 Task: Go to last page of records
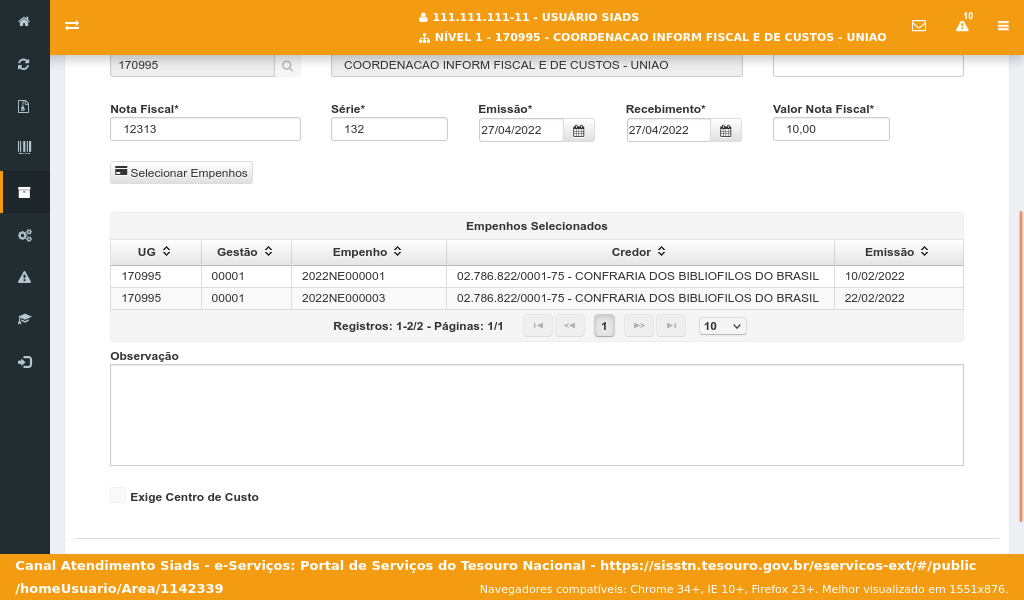coord(671,326)
